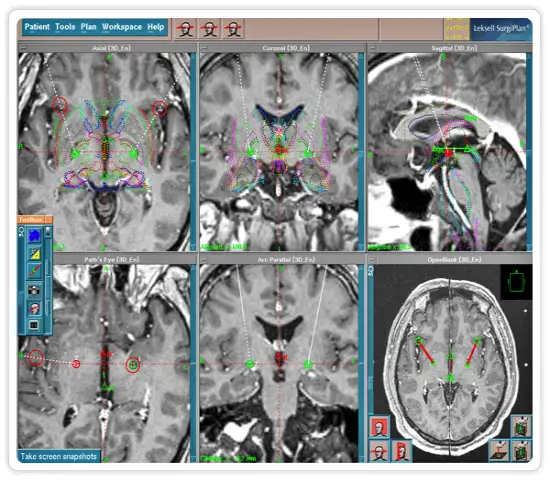Open the Axial view title menu button

[x=22, y=48]
